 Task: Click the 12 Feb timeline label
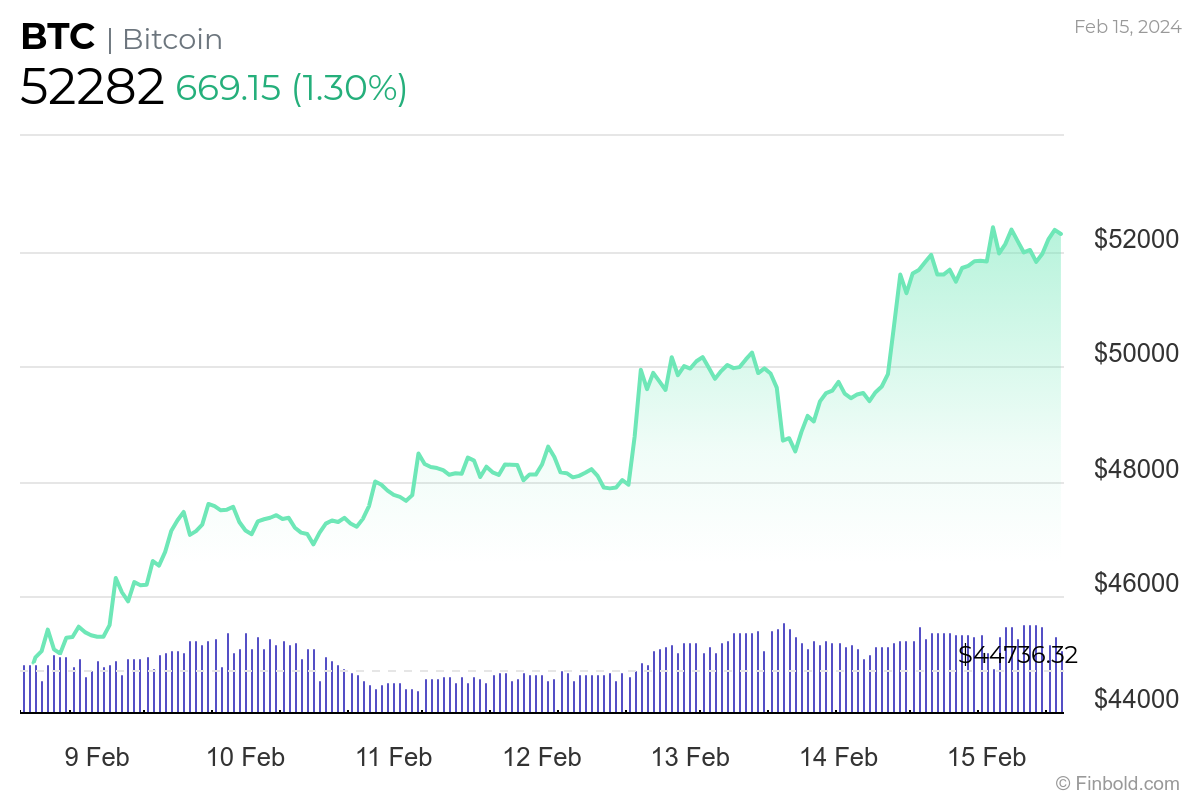coord(542,757)
